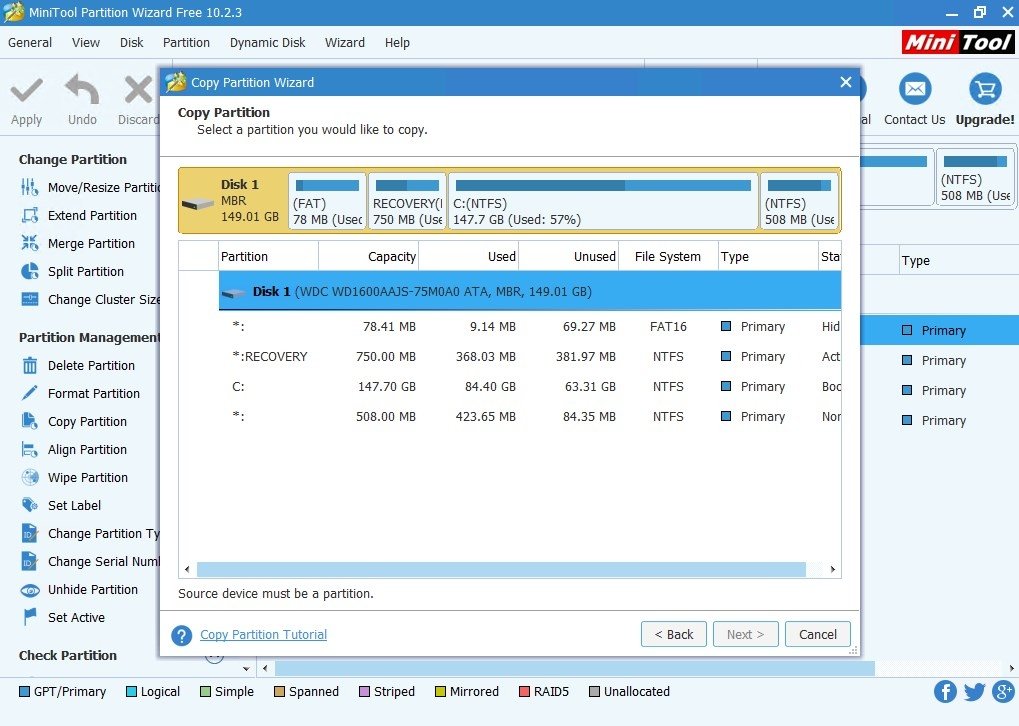1019x726 pixels.
Task: Click Set Active flag icon
Action: pos(30,617)
